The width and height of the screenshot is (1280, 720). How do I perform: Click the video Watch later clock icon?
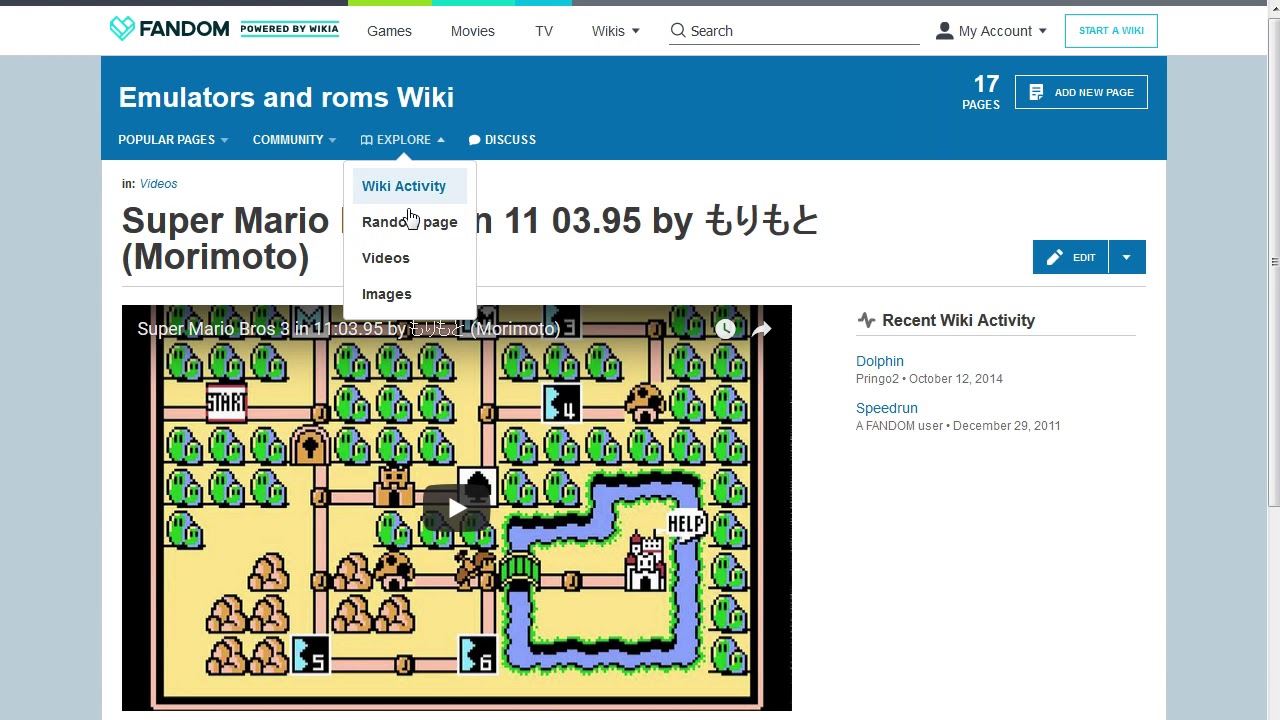tap(725, 329)
